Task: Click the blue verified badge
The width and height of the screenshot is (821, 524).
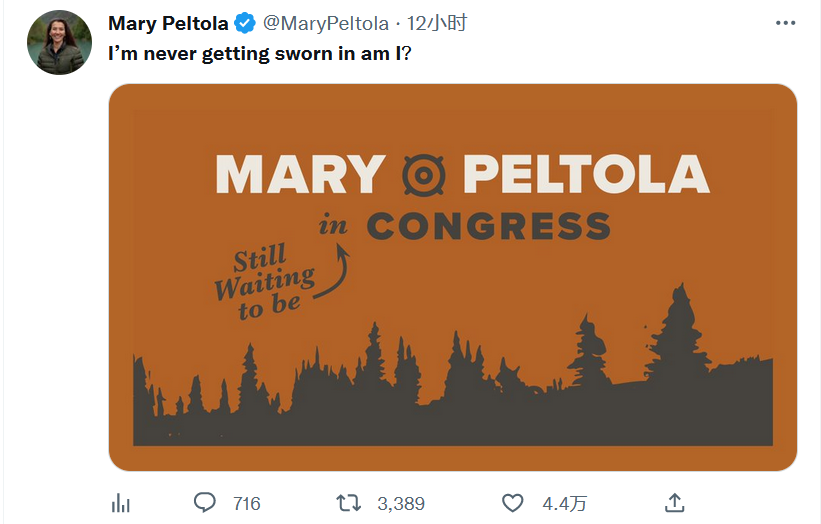Action: pos(245,24)
